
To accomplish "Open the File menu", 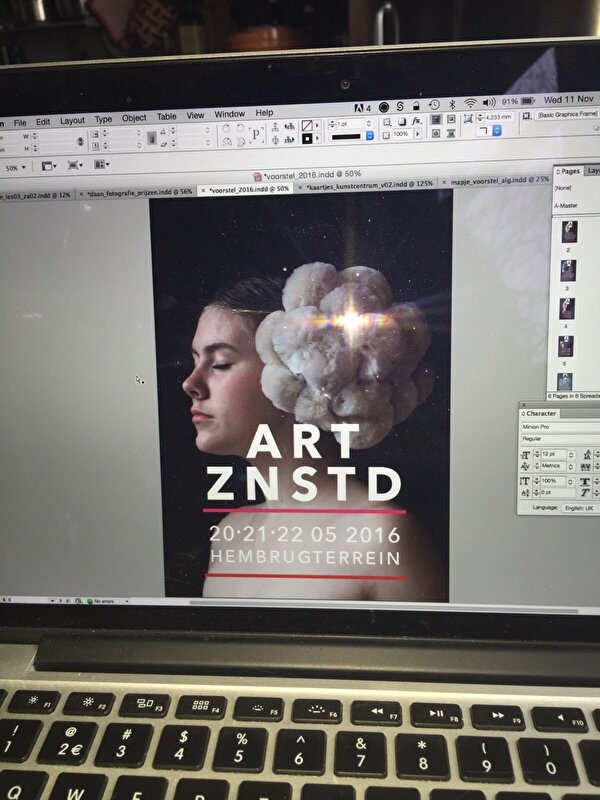I will click(x=20, y=122).
